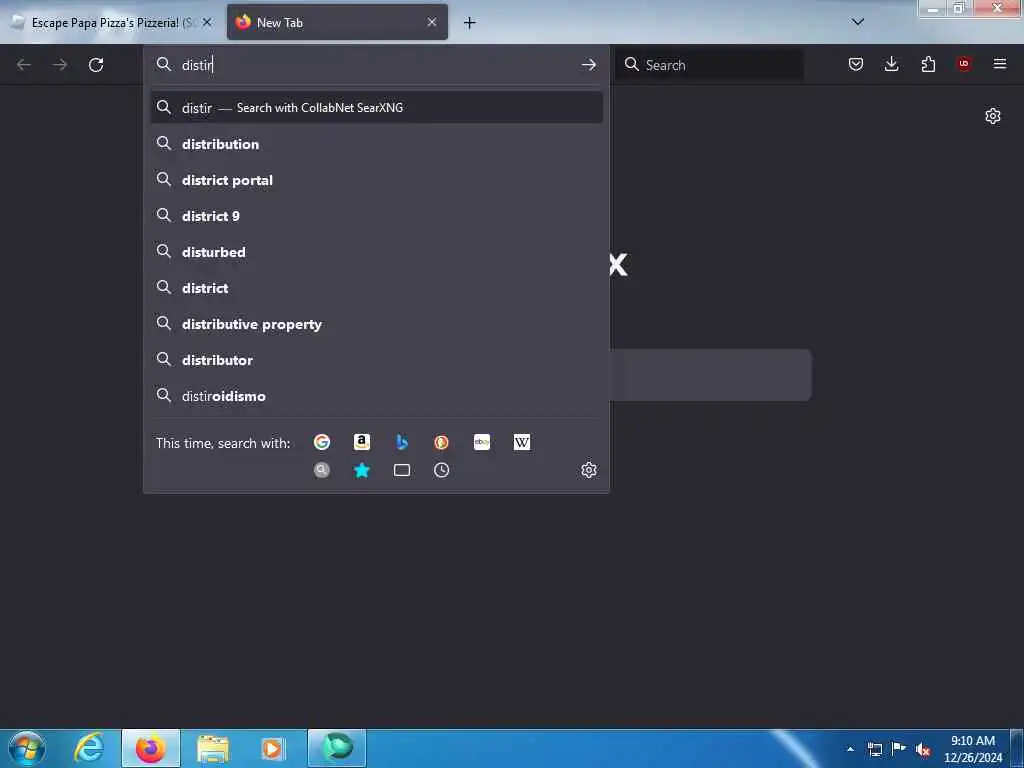1024x768 pixels.
Task: Open the Pocket save icon
Action: pyautogui.click(x=856, y=64)
